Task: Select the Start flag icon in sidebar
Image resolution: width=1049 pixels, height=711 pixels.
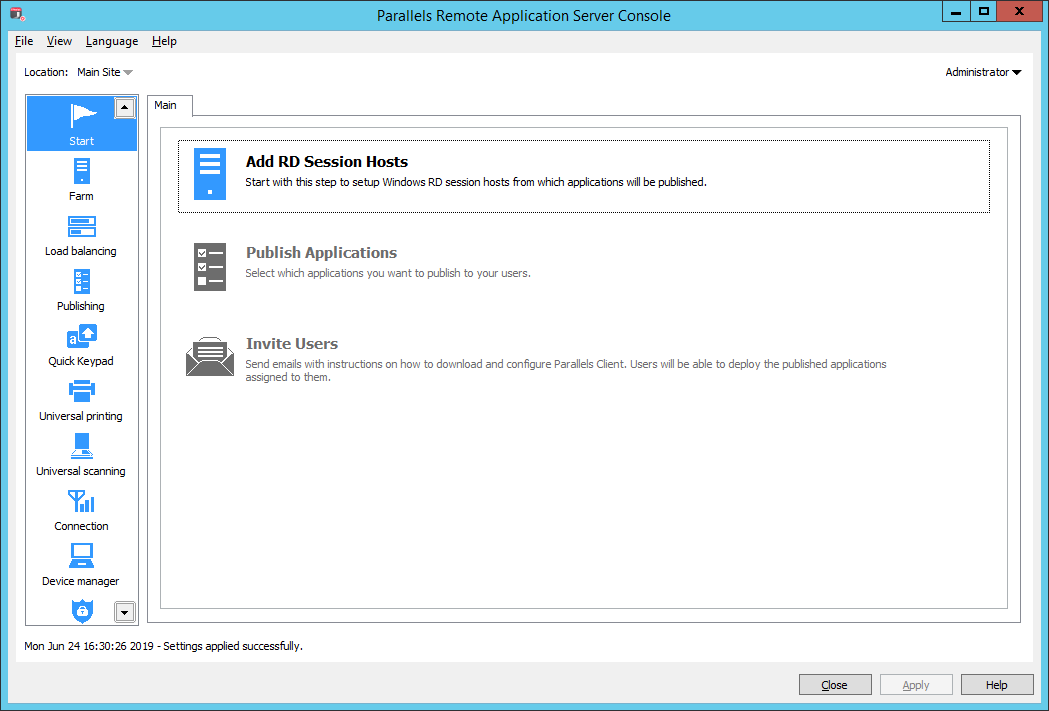Action: point(83,116)
